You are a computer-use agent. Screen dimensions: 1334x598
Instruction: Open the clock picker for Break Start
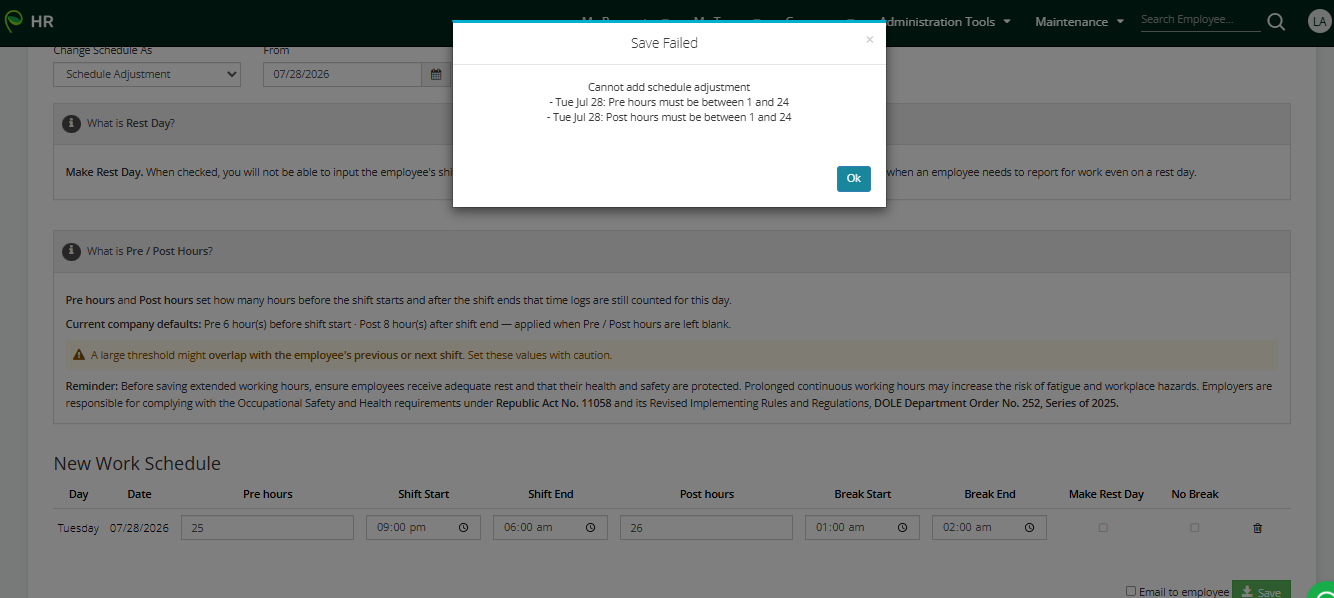tap(902, 527)
